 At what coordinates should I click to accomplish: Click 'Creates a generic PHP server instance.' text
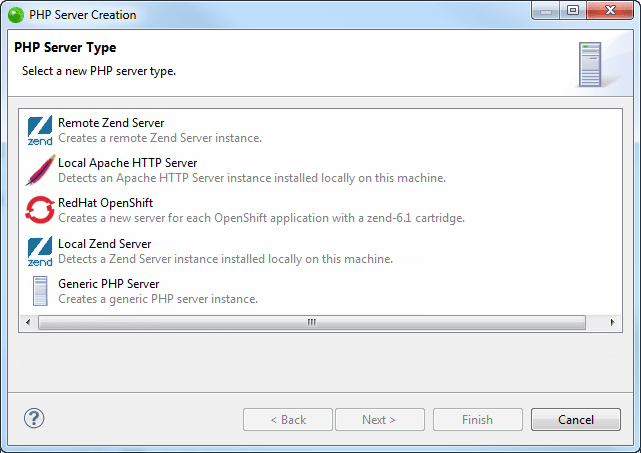pos(158,299)
